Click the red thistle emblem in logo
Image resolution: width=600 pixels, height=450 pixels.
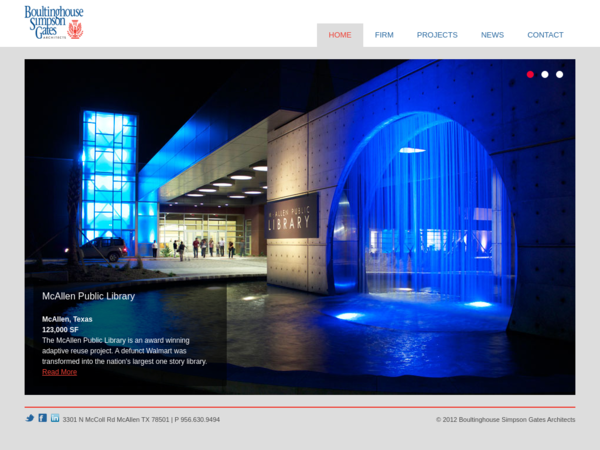click(75, 29)
